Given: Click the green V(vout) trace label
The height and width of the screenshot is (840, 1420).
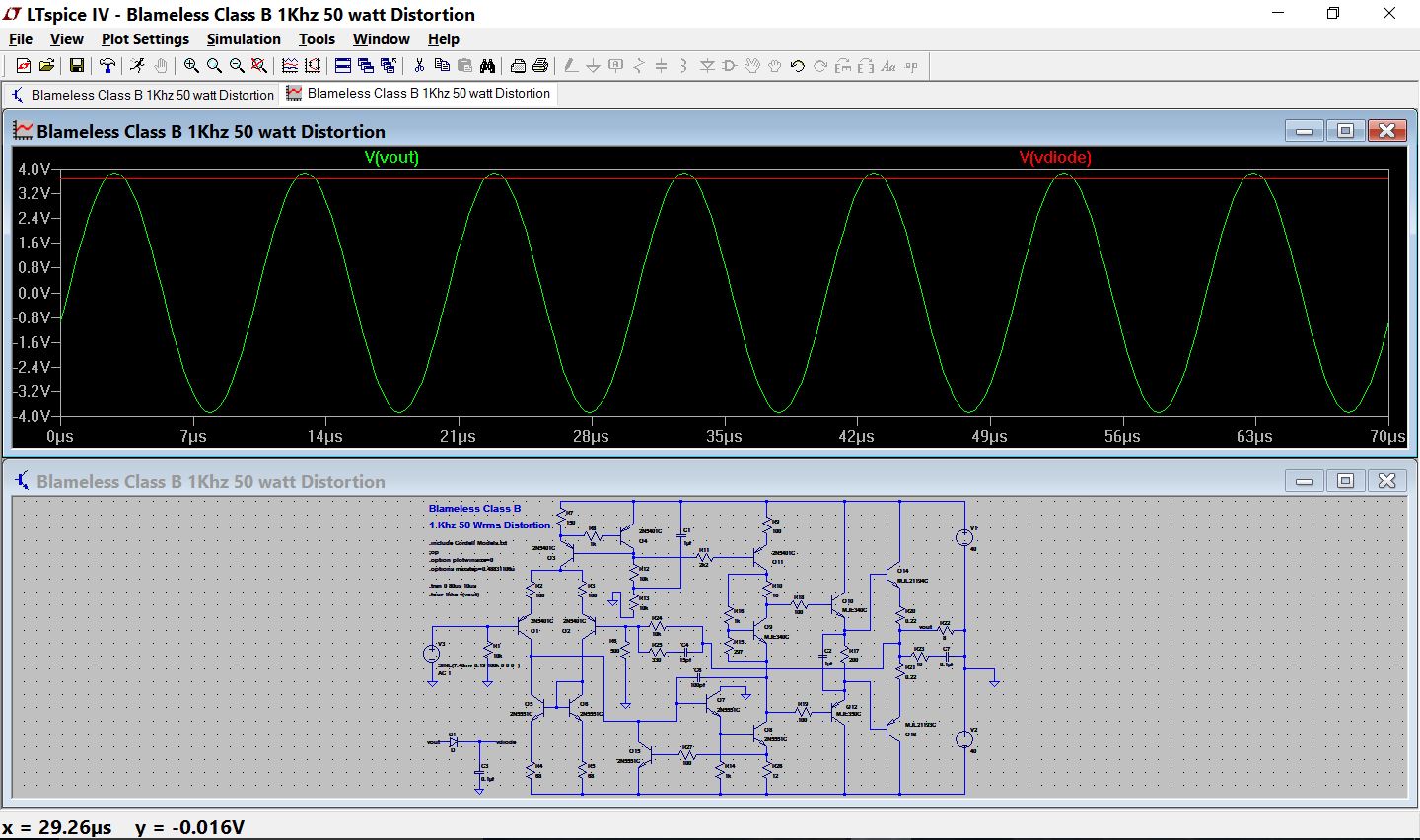Looking at the screenshot, I should (x=391, y=158).
